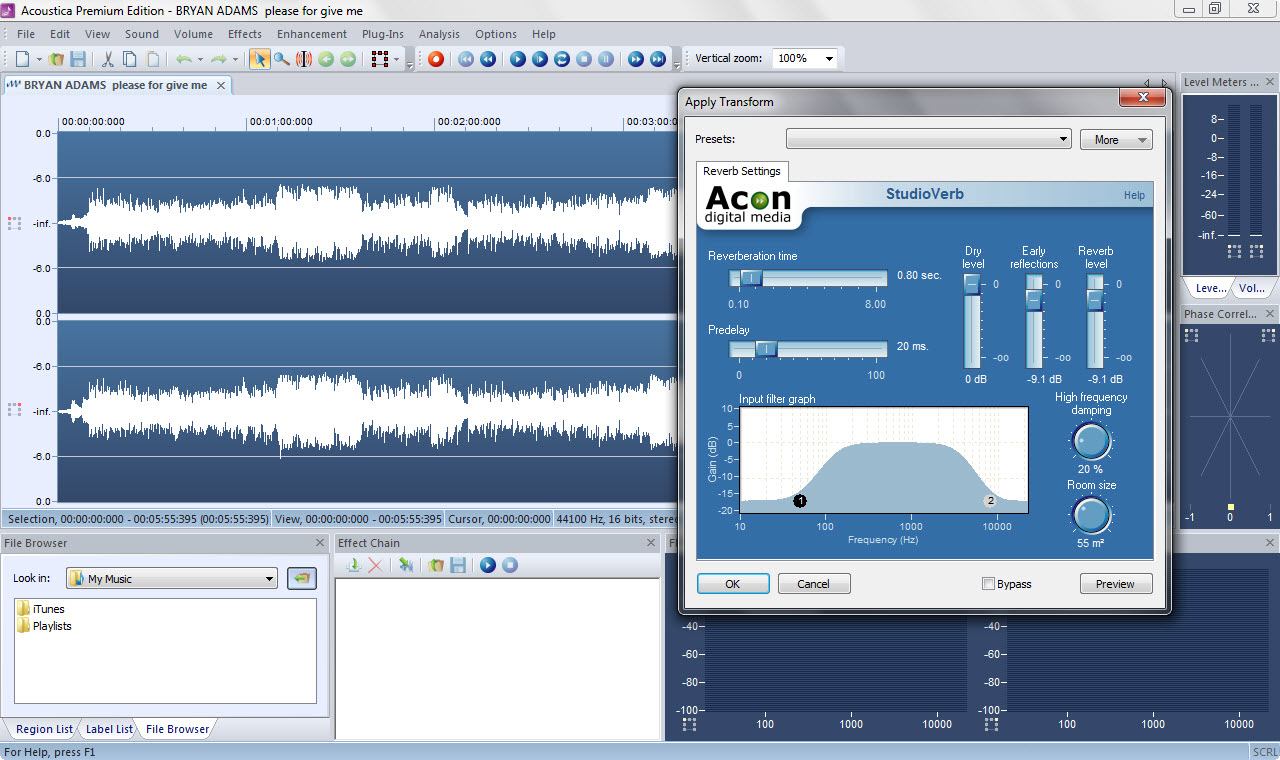
Task: Click the Paste clipboard toolbar icon
Action: 152,59
